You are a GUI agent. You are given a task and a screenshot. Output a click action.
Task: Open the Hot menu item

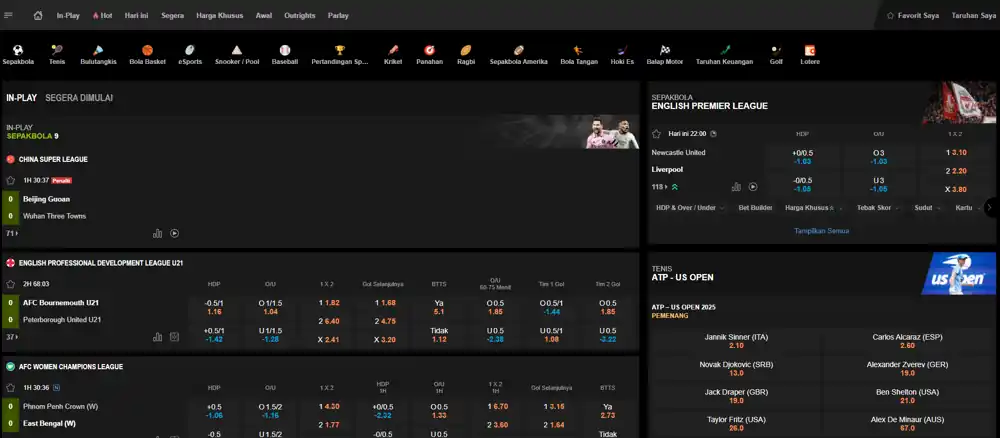click(x=103, y=15)
